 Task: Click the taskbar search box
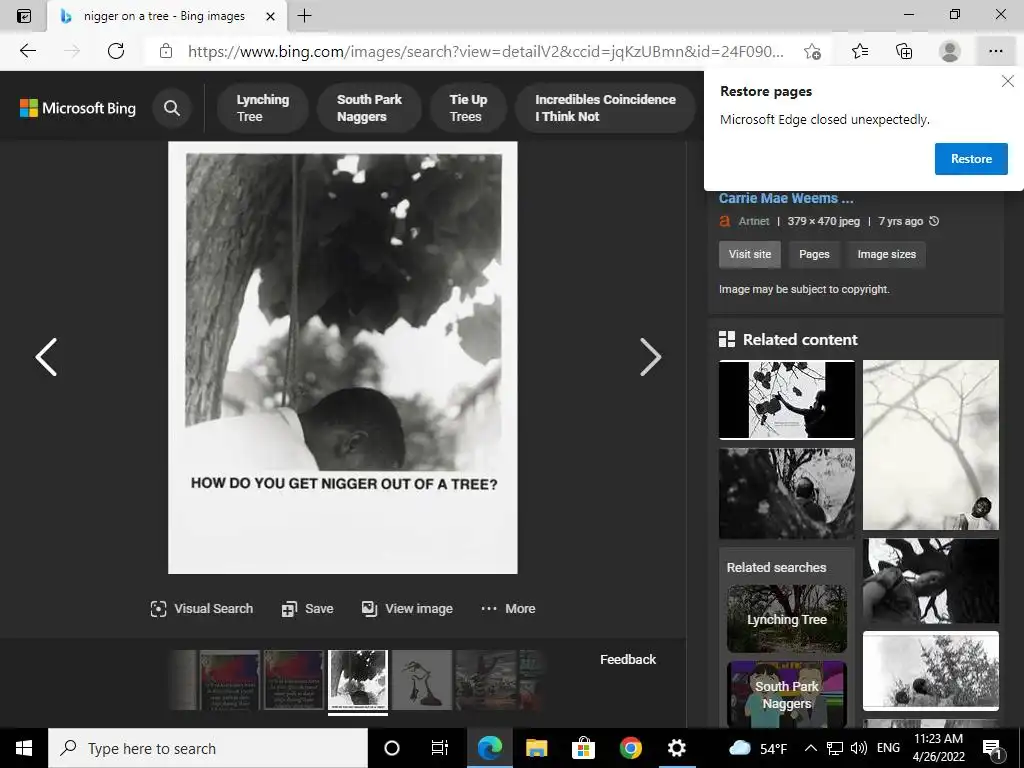coord(208,748)
